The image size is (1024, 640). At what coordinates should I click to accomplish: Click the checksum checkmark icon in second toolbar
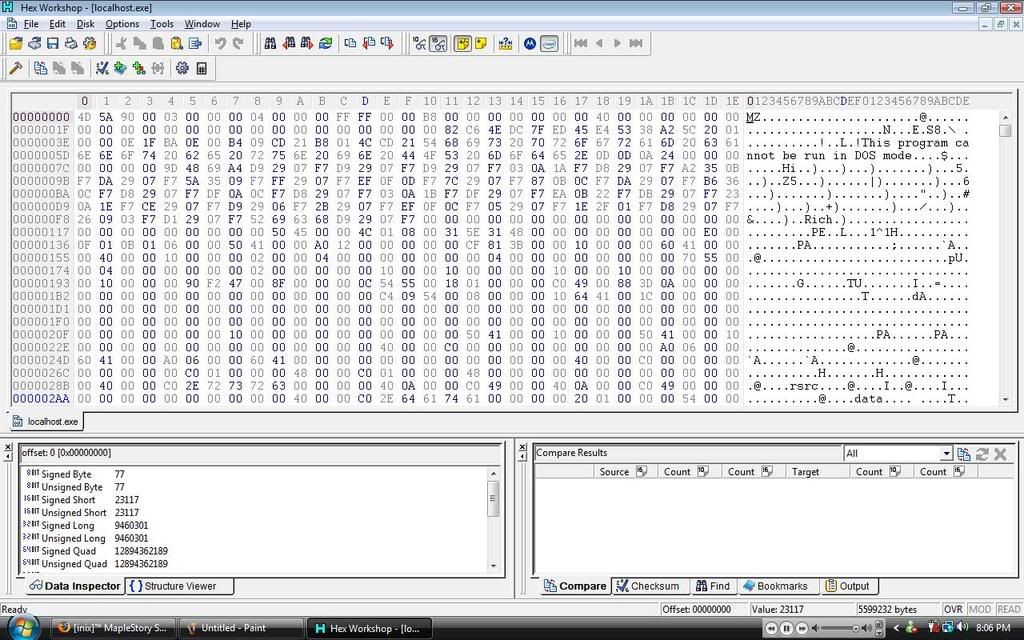tap(102, 68)
